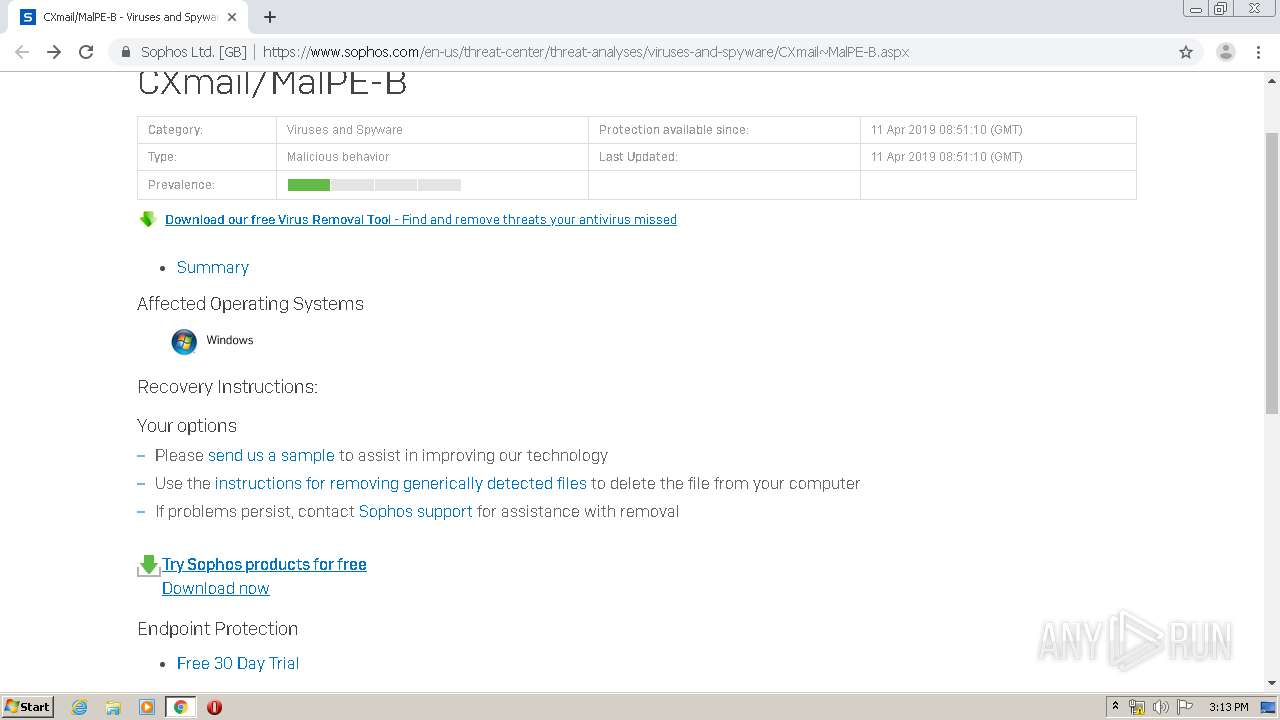Click the padlock site security icon
The image size is (1280, 720).
126,52
